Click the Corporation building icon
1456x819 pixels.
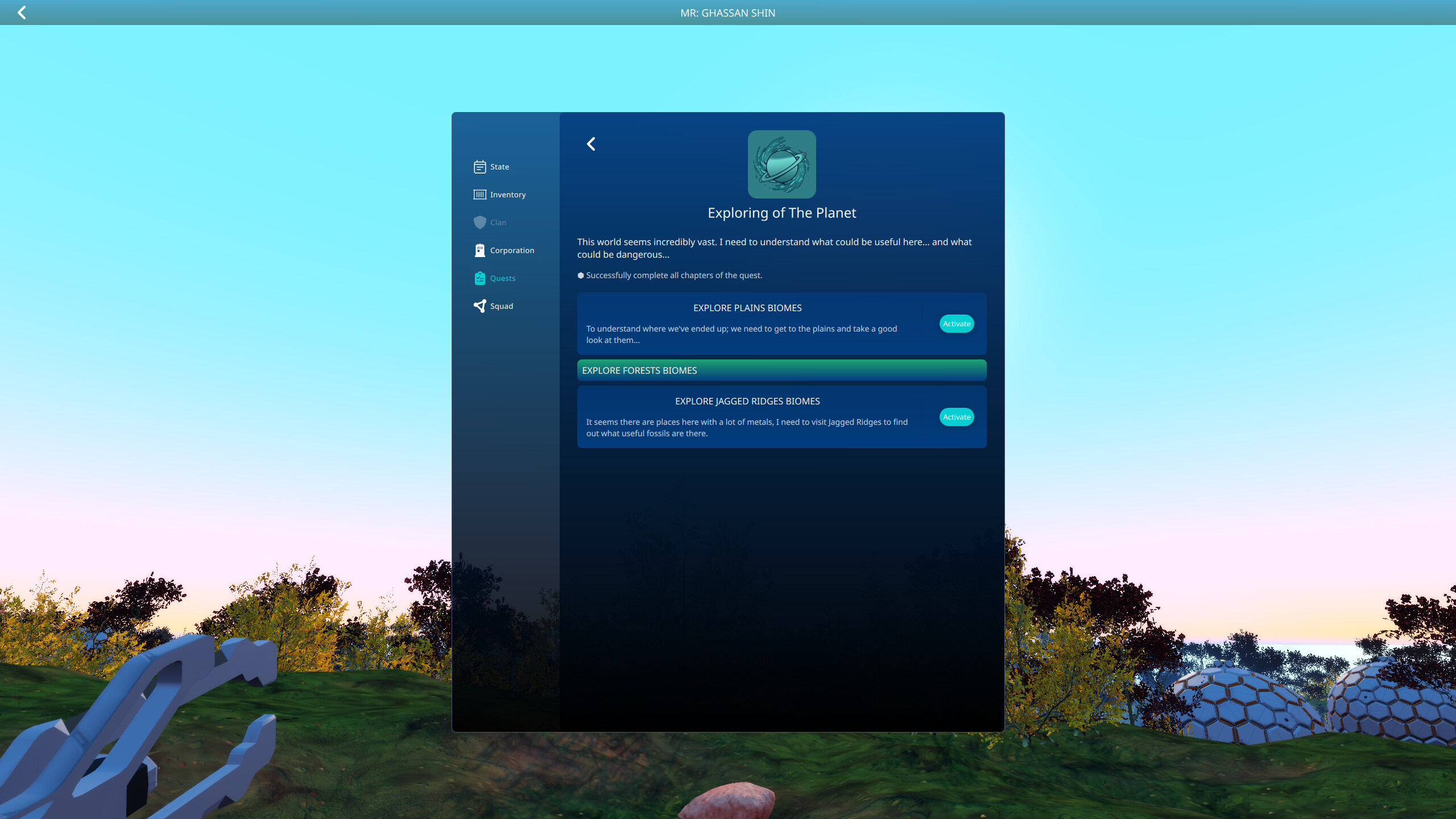click(x=479, y=250)
